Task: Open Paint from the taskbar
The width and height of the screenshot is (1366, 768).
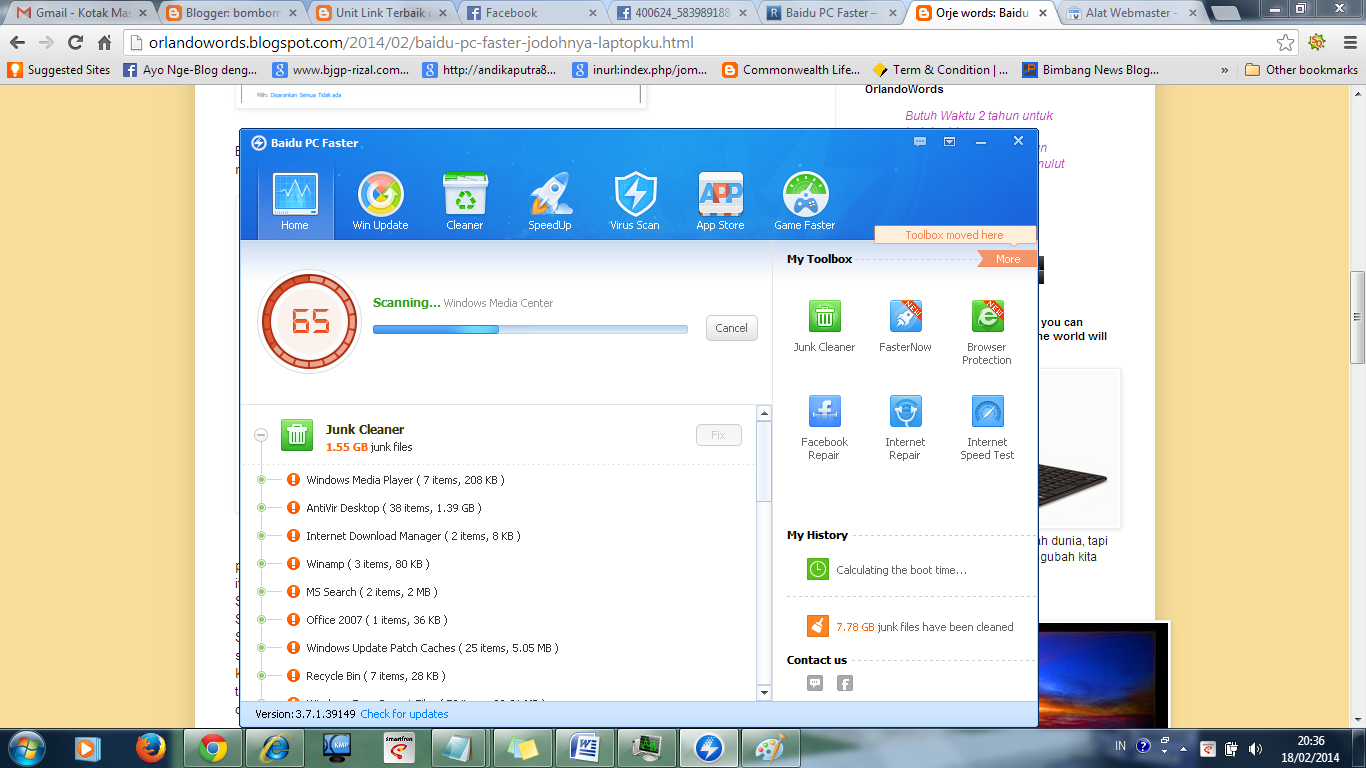Action: point(770,747)
